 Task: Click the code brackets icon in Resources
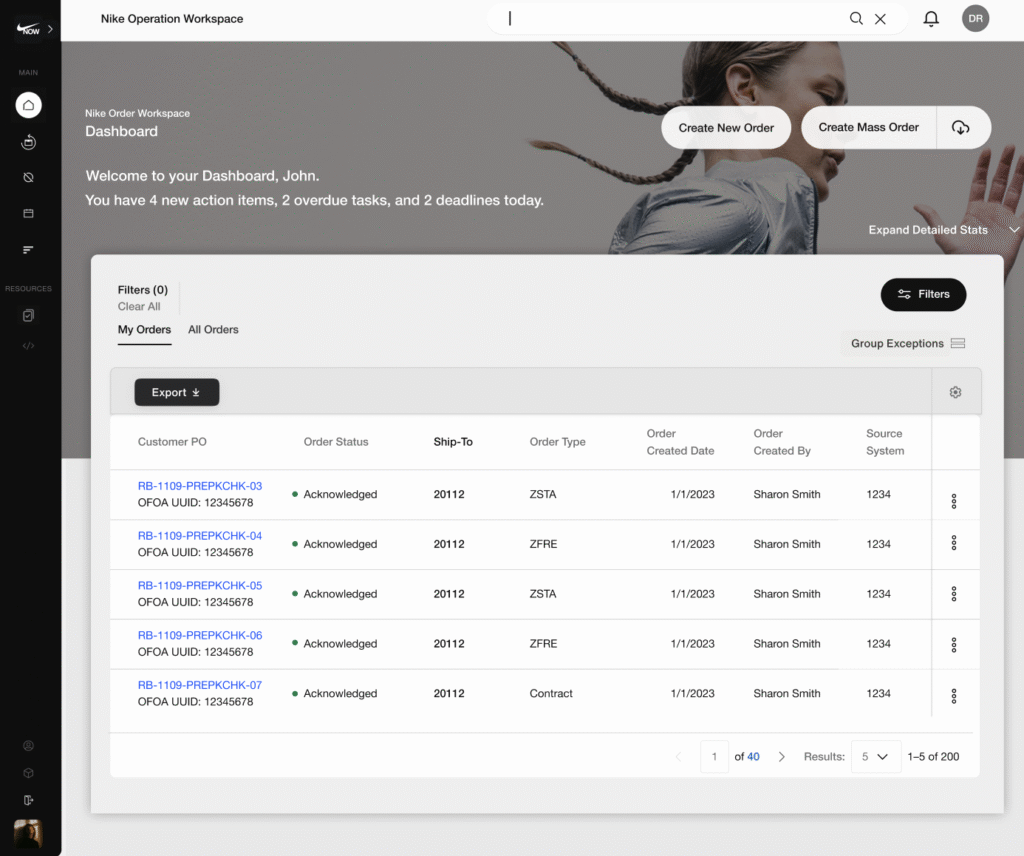pyautogui.click(x=28, y=346)
